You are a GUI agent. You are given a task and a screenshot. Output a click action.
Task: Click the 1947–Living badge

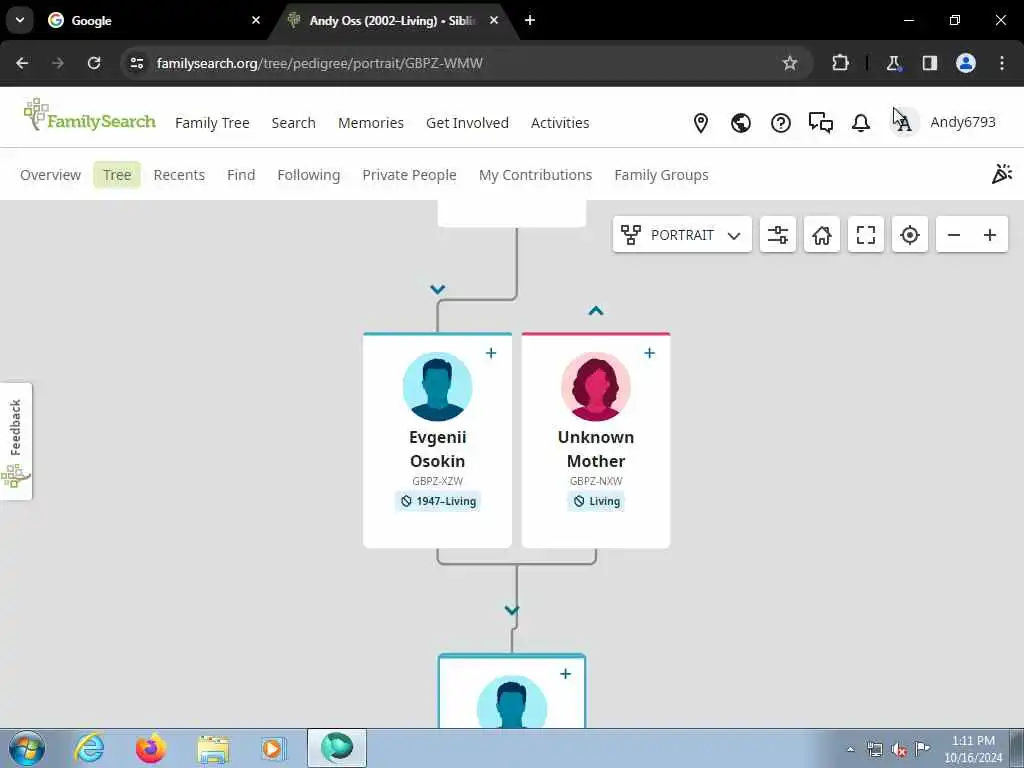click(x=438, y=501)
